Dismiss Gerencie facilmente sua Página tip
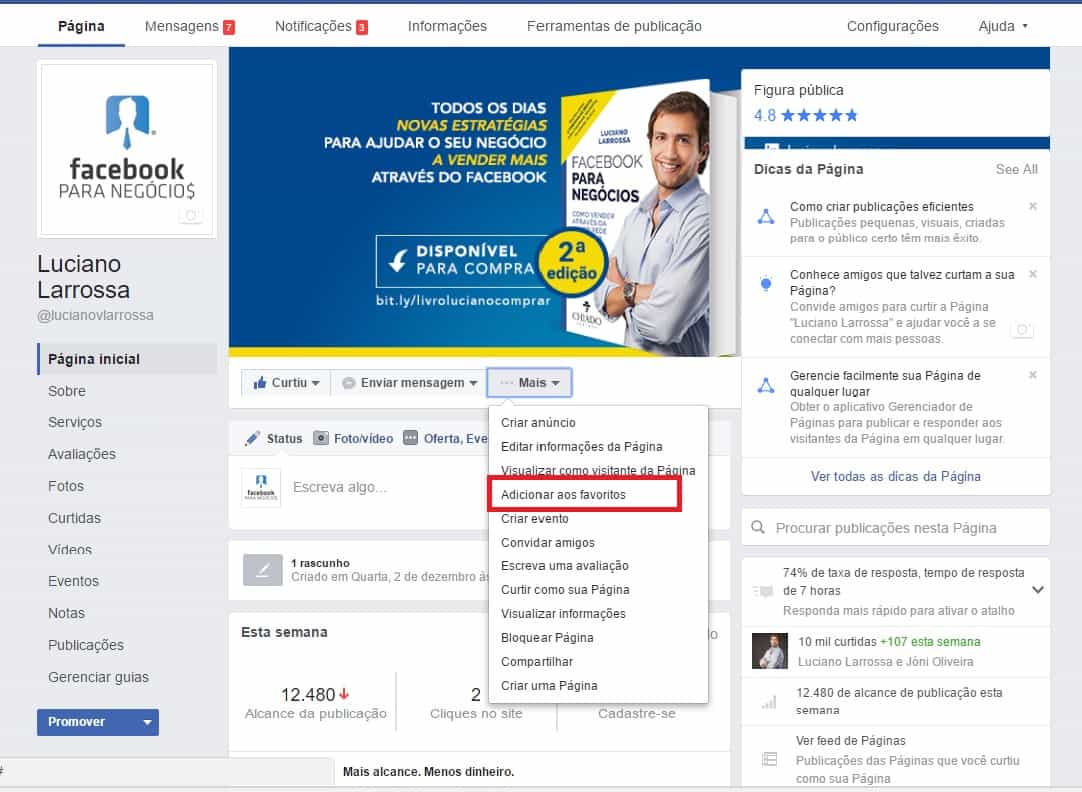This screenshot has height=792, width=1082. point(1033,375)
